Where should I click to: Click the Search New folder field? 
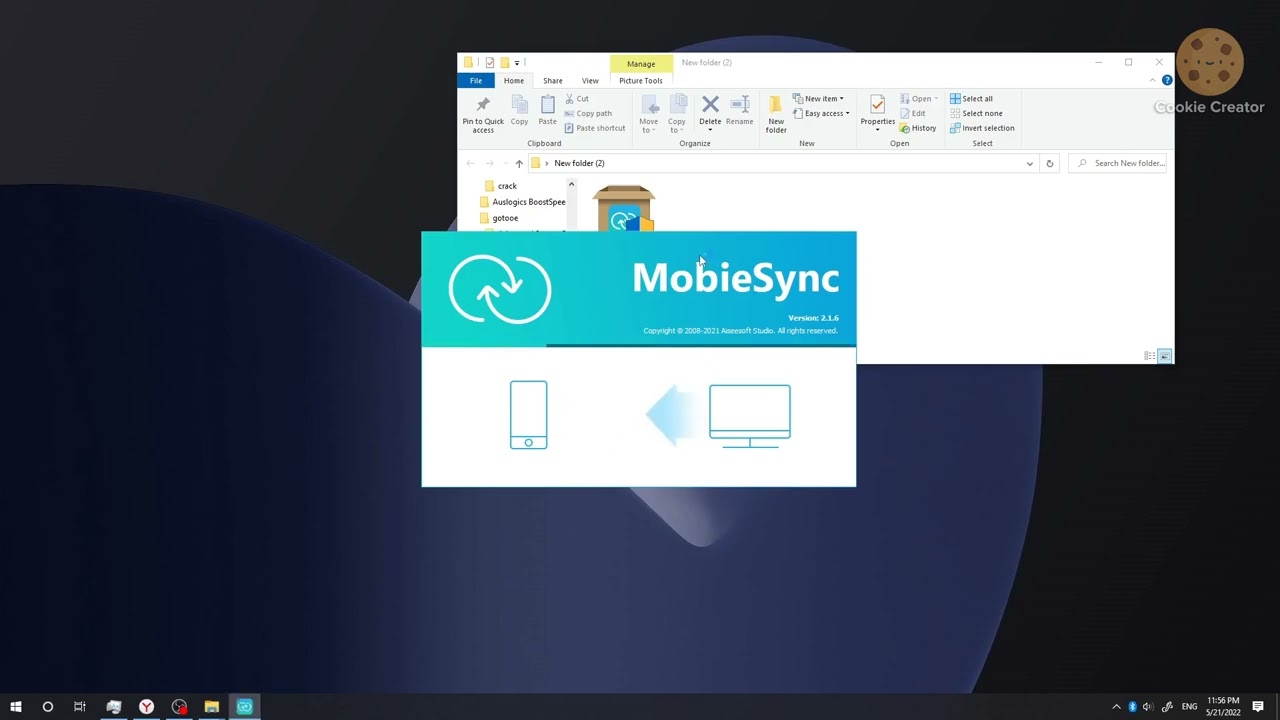pyautogui.click(x=1120, y=163)
